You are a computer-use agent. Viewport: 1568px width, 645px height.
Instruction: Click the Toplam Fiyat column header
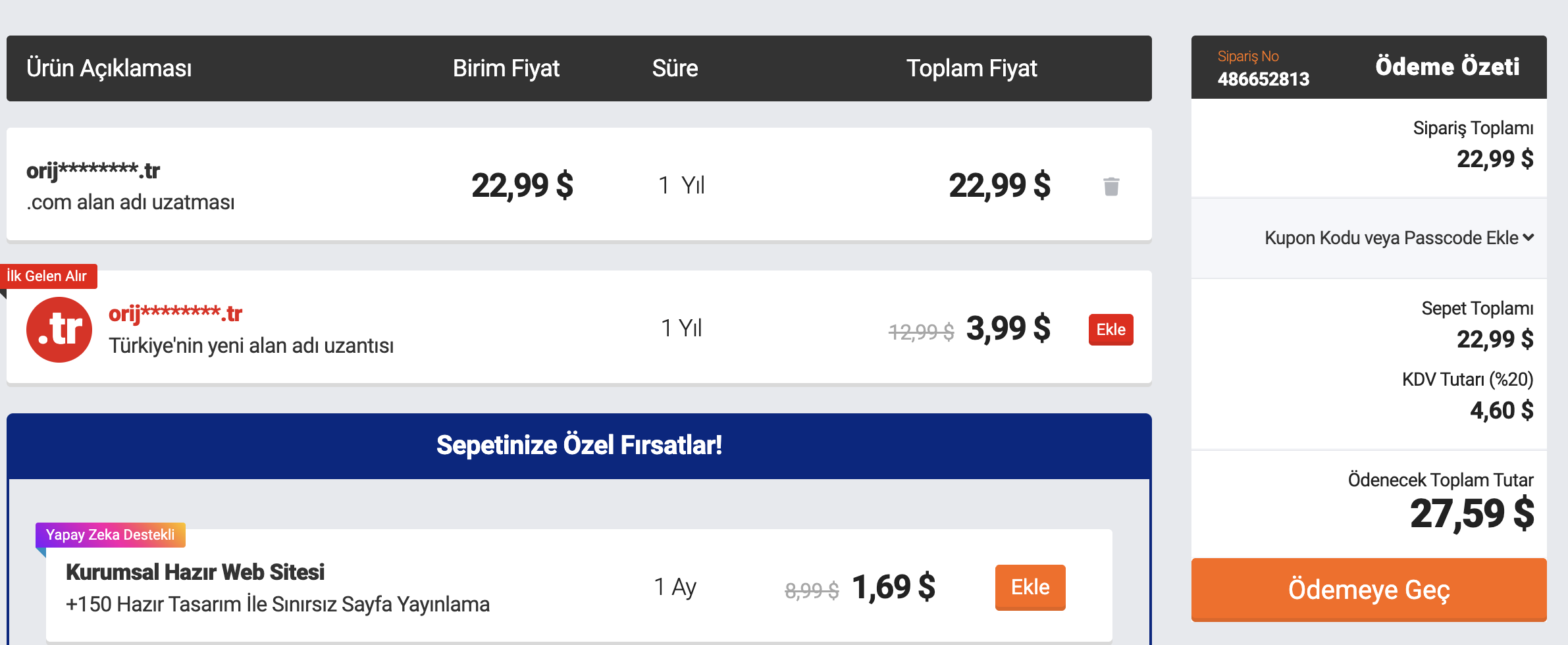[972, 68]
